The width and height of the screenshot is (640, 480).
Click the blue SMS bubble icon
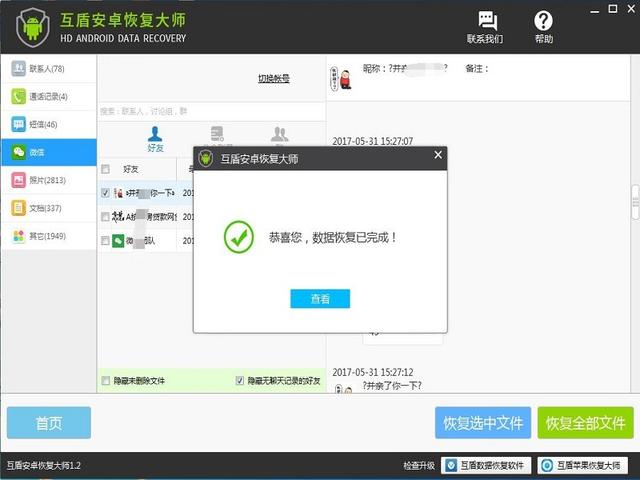(x=18, y=124)
